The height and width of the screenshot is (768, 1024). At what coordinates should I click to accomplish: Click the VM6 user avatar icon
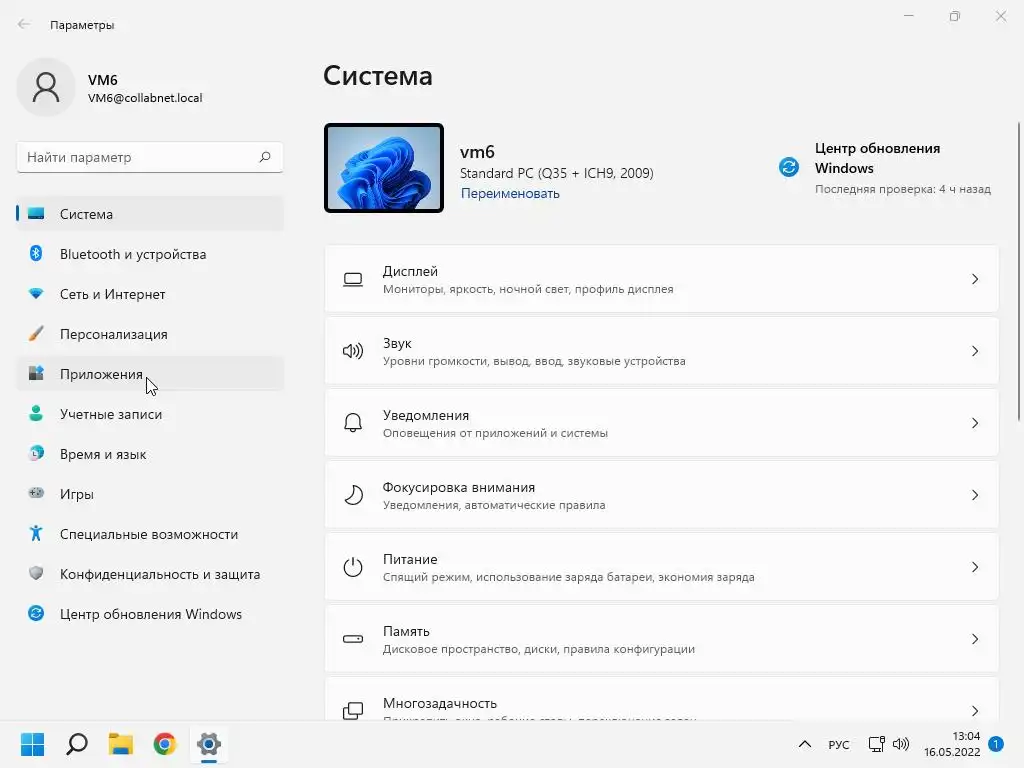(46, 87)
